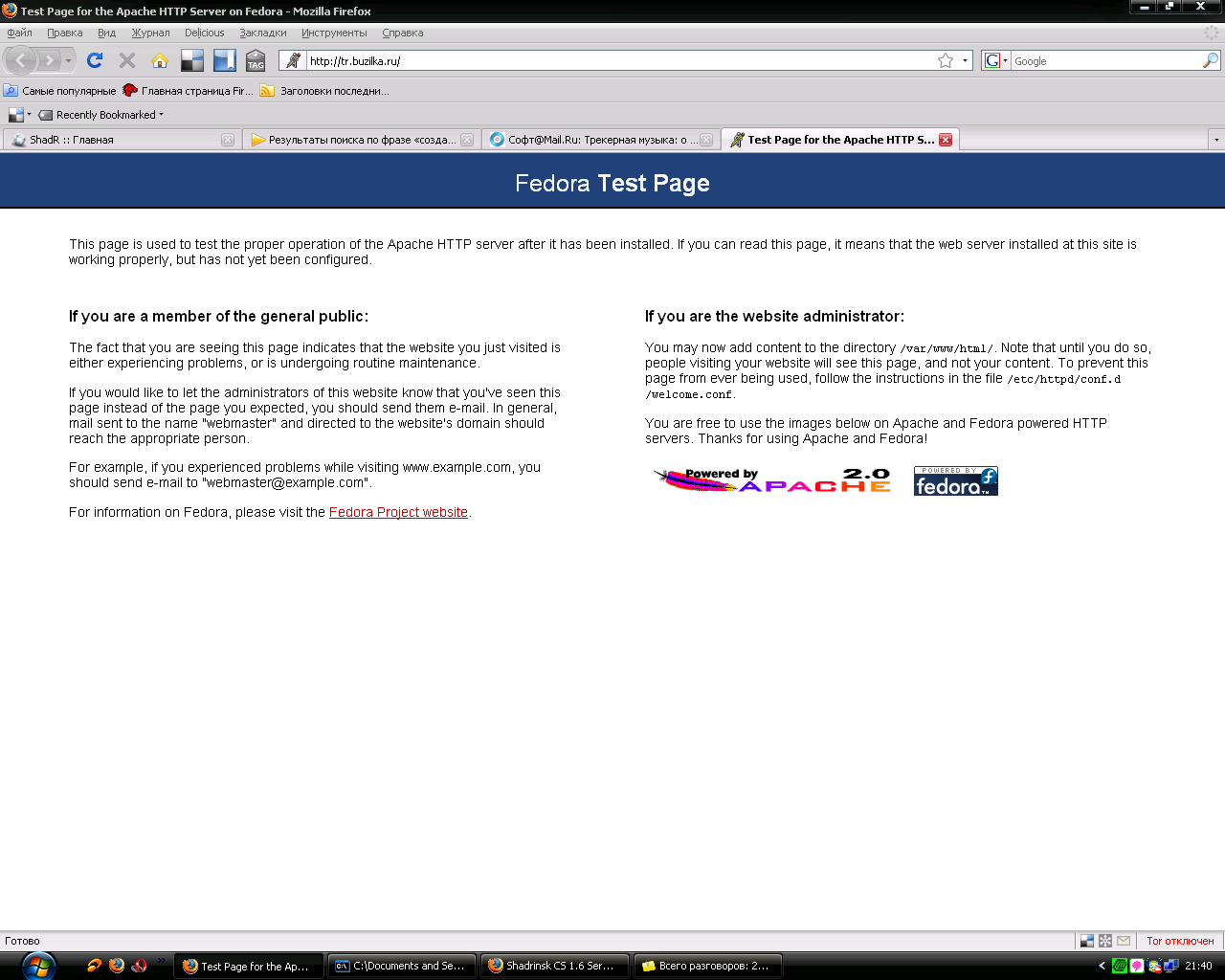1225x980 pixels.
Task: Click the Delicious icon in status bar
Action: (x=1087, y=941)
